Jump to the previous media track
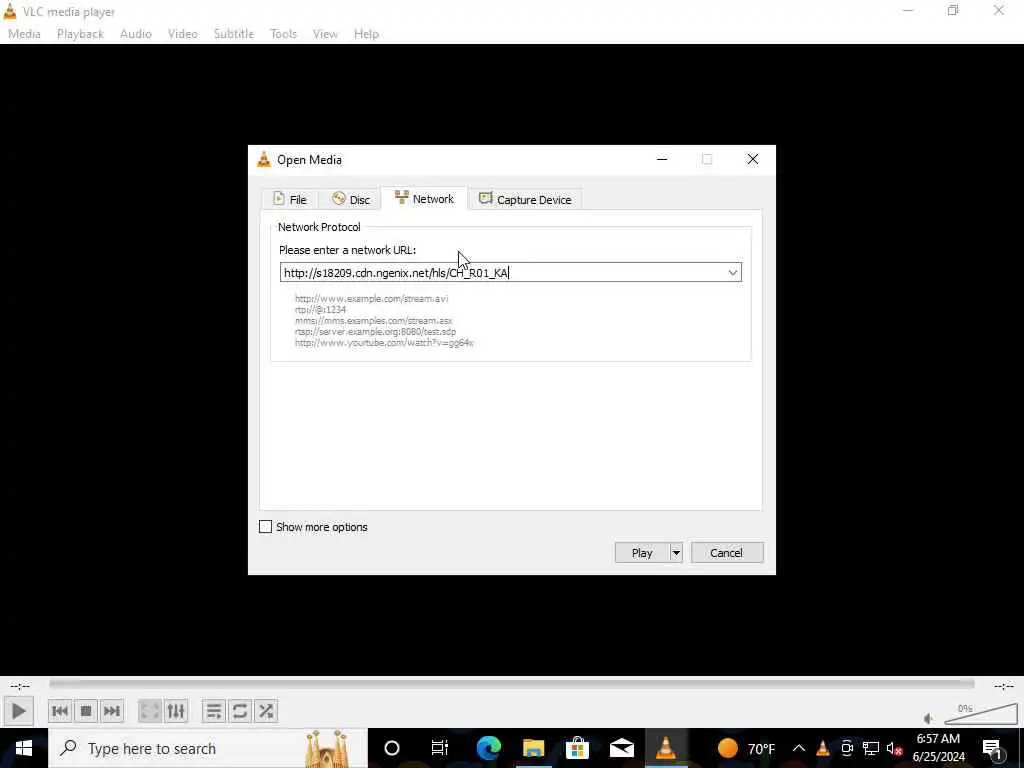Viewport: 1024px width, 768px height. point(59,711)
